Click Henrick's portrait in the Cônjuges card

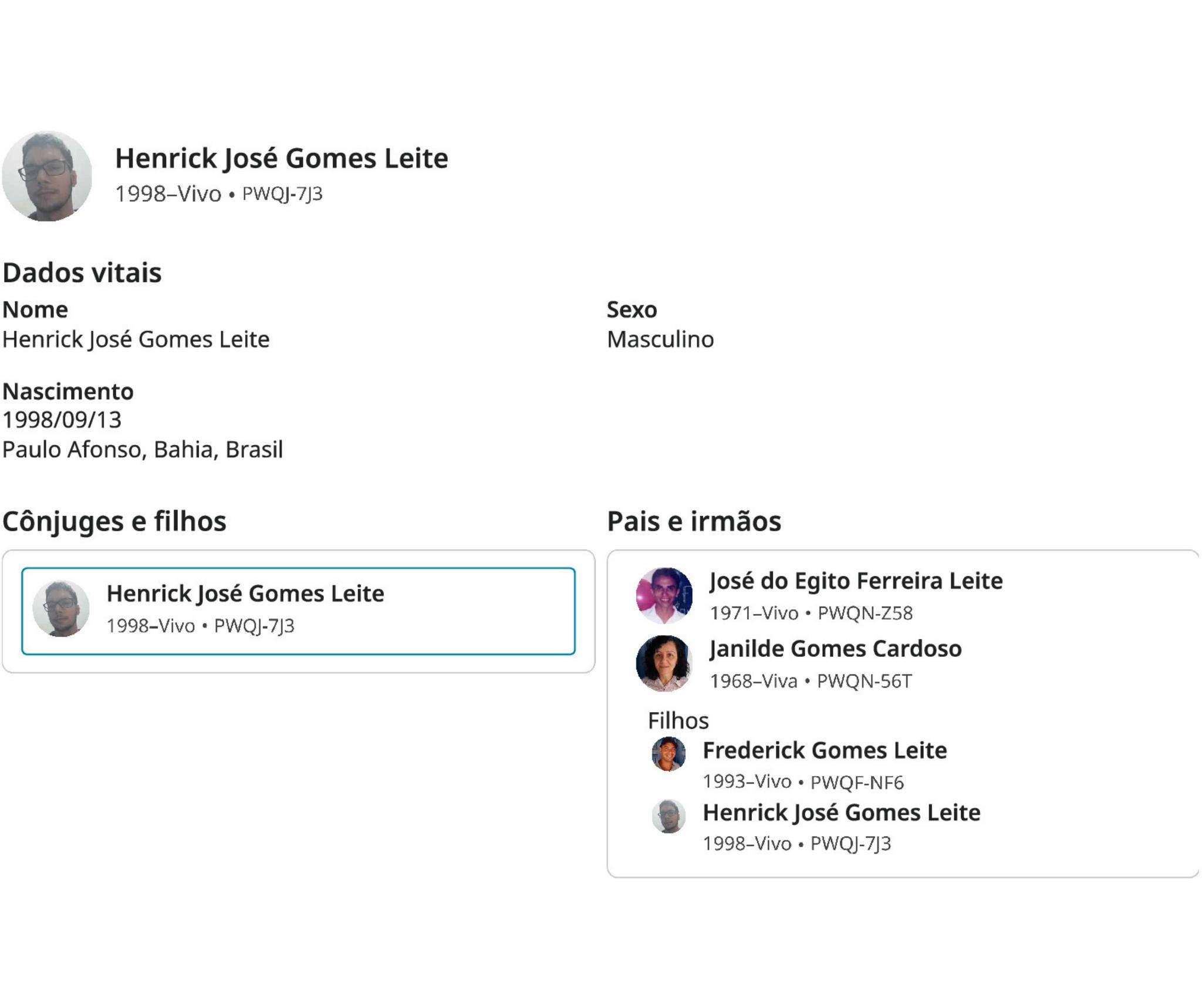pyautogui.click(x=61, y=609)
